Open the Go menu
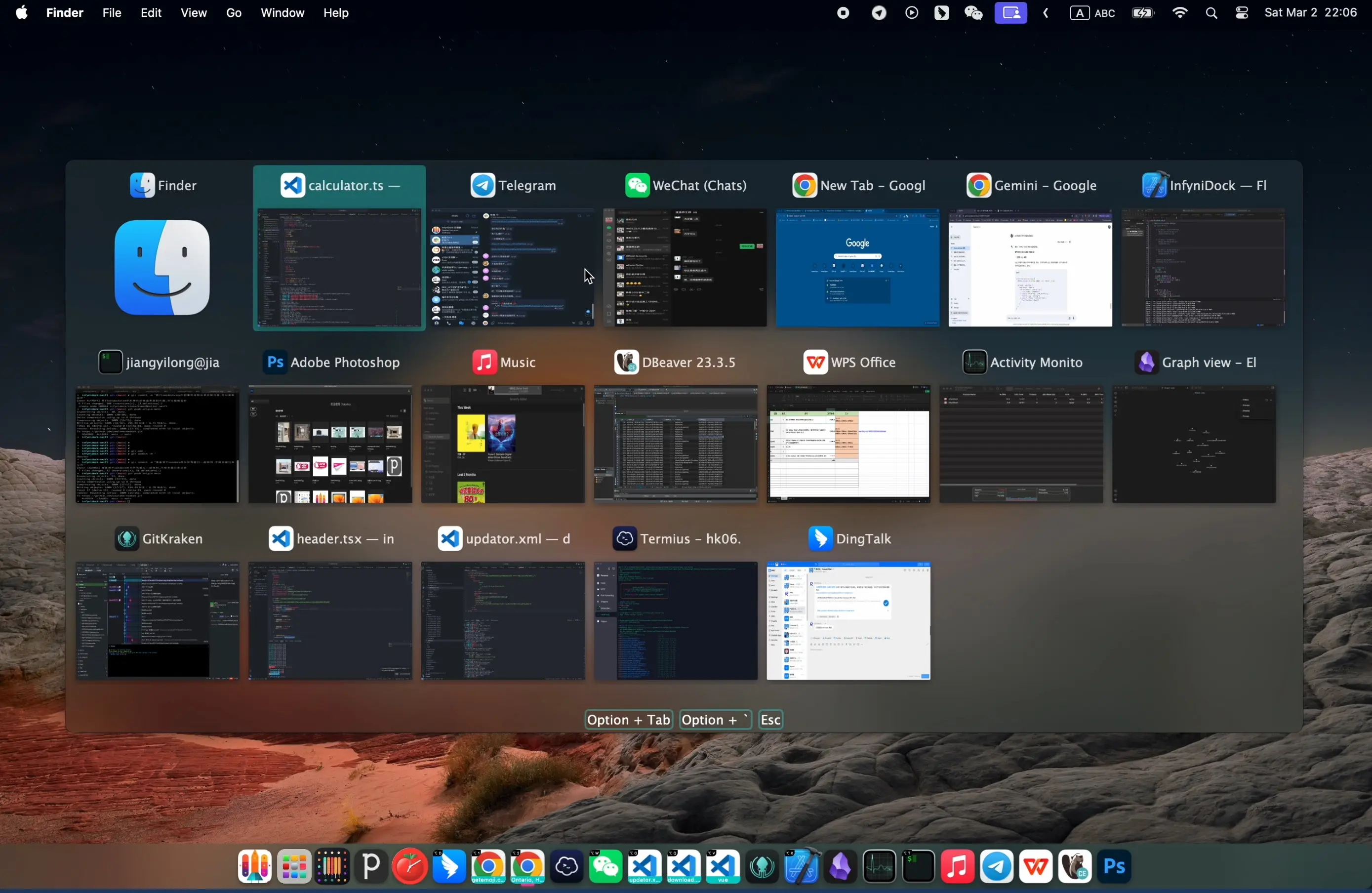The height and width of the screenshot is (893, 1372). coord(234,13)
